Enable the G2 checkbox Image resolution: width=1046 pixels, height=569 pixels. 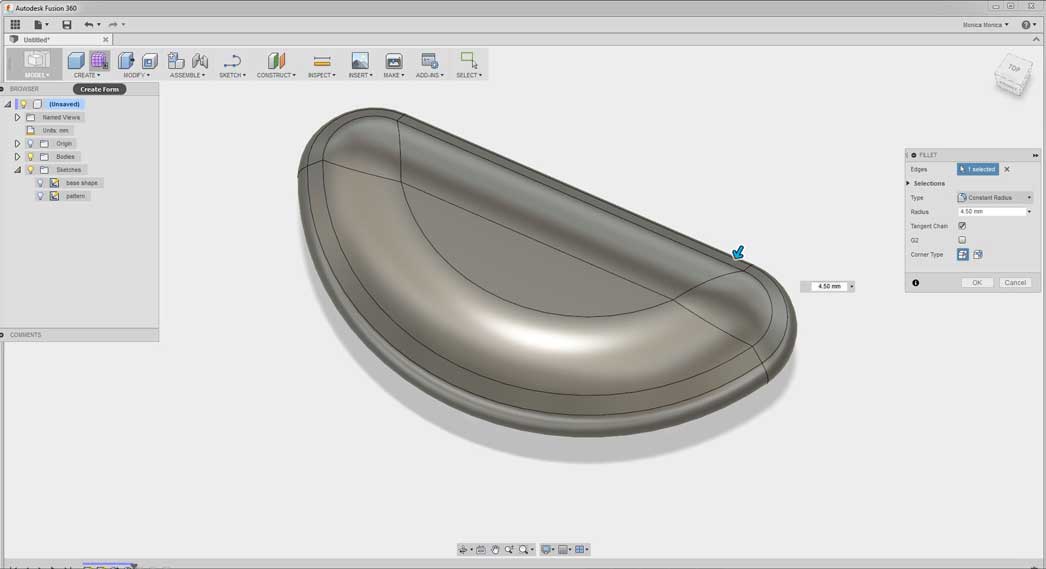tap(962, 240)
